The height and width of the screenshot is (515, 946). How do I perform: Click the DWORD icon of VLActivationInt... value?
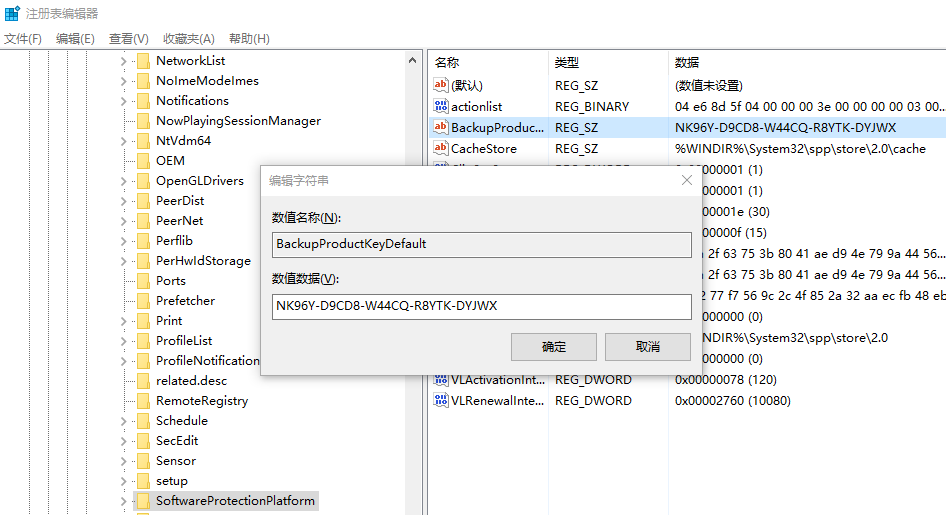tap(441, 380)
